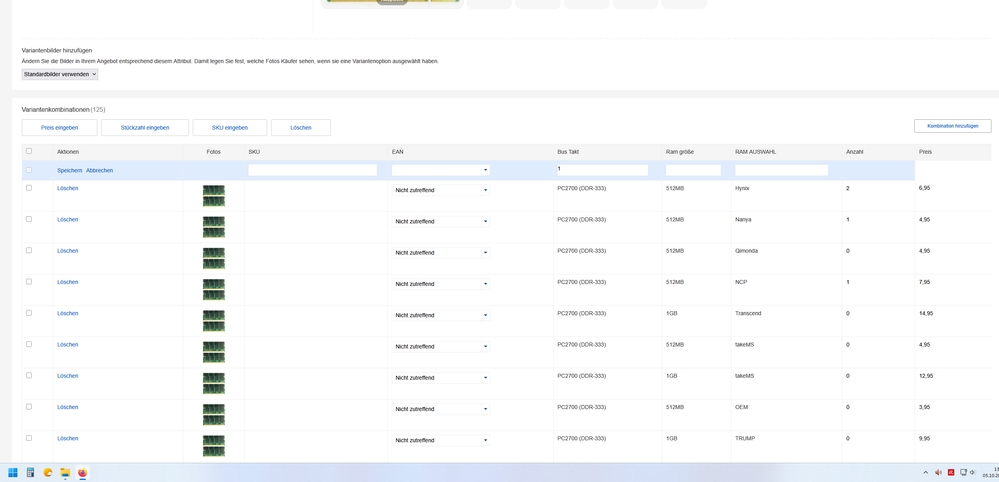Screen dimensions: 999x482
Task: Select the Transcend row checkbox
Action: pos(29,313)
